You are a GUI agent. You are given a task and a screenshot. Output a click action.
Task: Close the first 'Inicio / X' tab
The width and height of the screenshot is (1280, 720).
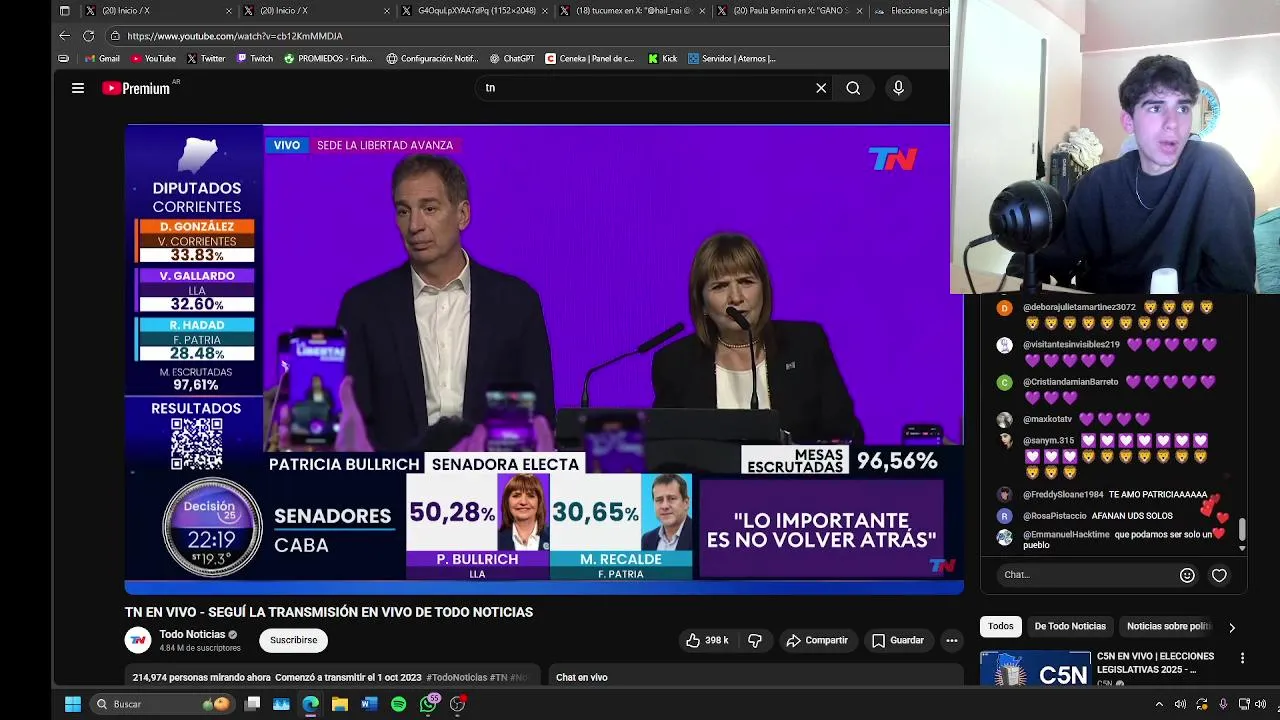coord(229,11)
